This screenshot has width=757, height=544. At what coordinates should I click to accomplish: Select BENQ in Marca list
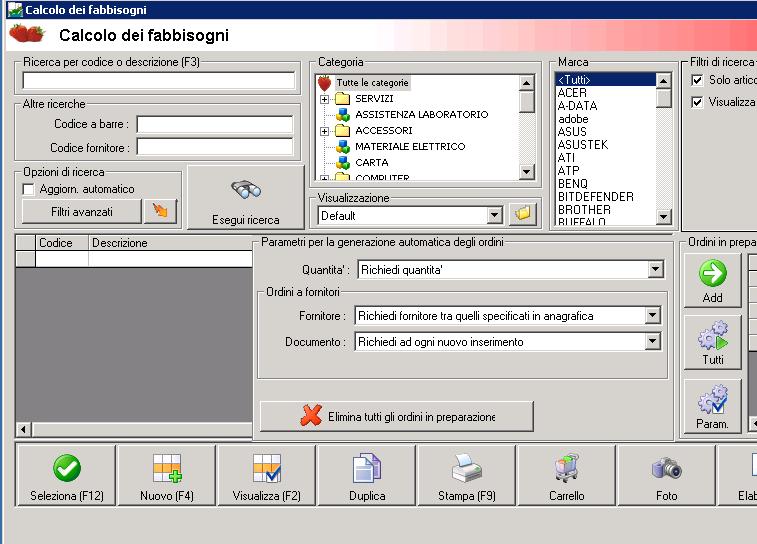click(x=605, y=184)
